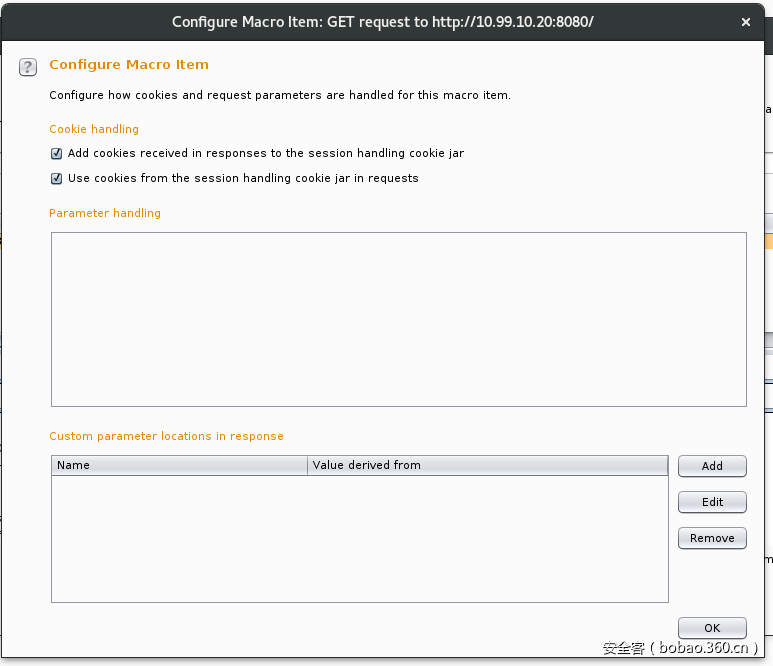The height and width of the screenshot is (666, 773).
Task: Click the dialog title bar text
Action: [x=382, y=21]
